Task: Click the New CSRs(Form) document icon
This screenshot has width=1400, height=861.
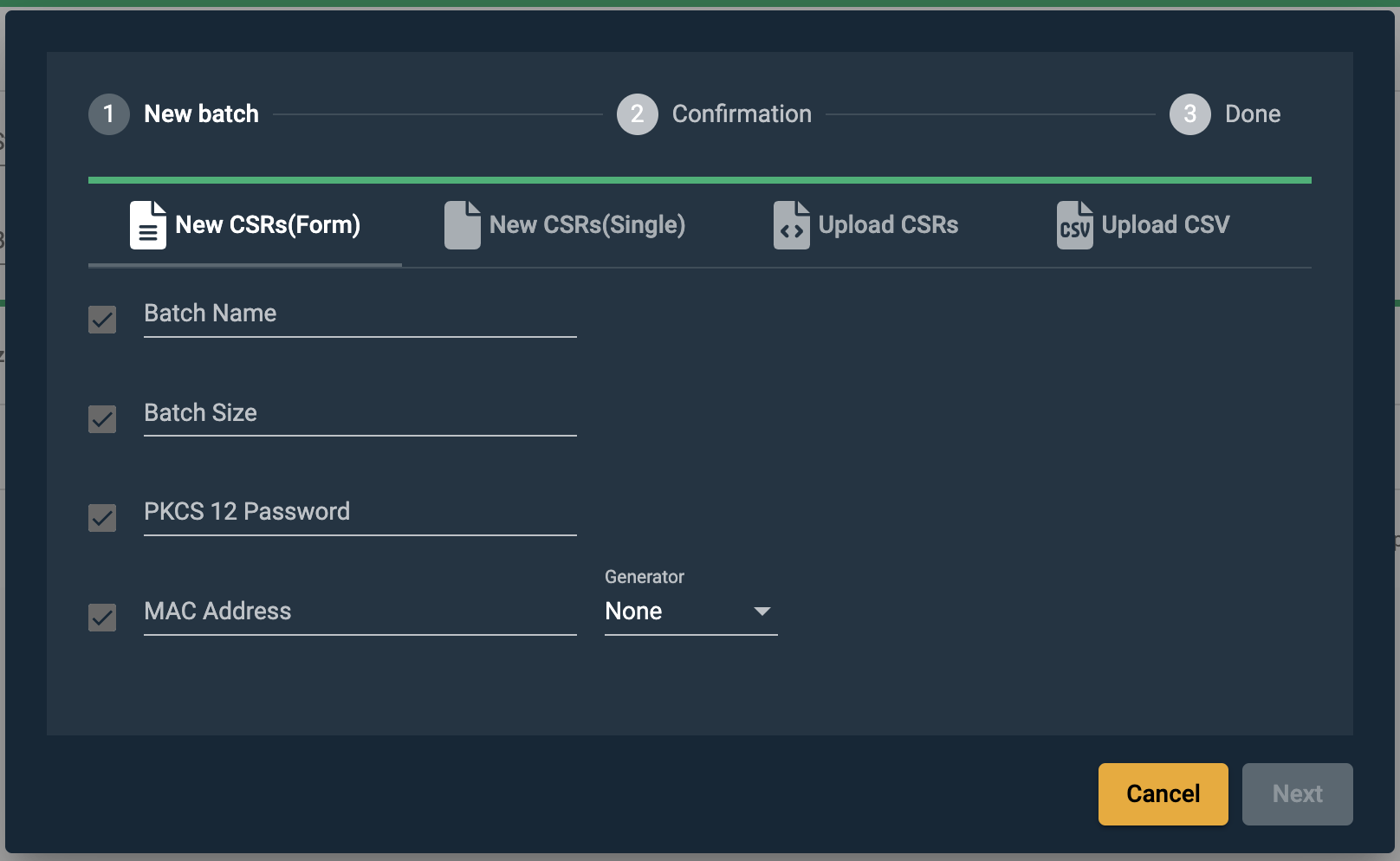Action: coord(146,225)
